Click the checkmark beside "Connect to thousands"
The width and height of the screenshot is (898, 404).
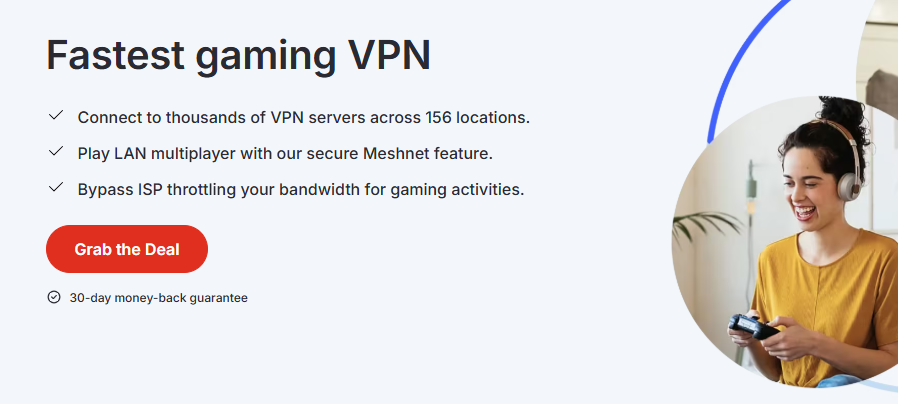coord(56,116)
